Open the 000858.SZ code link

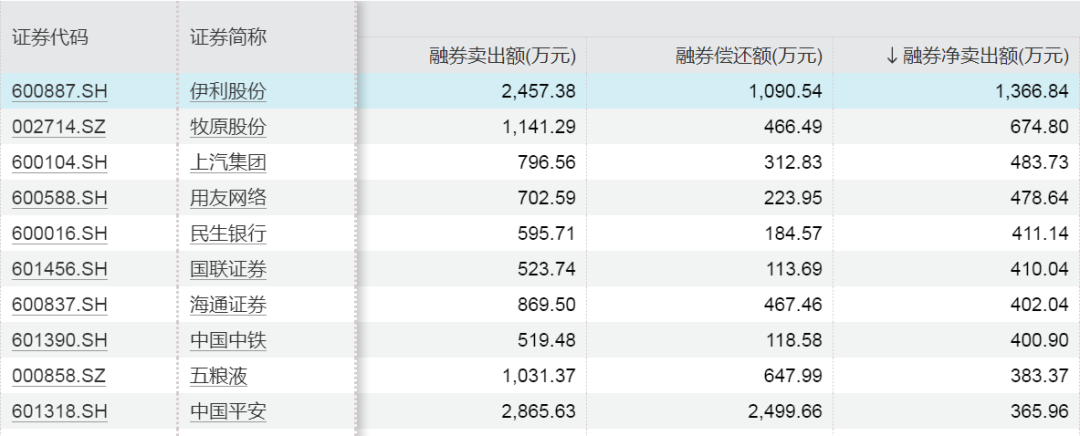point(59,376)
